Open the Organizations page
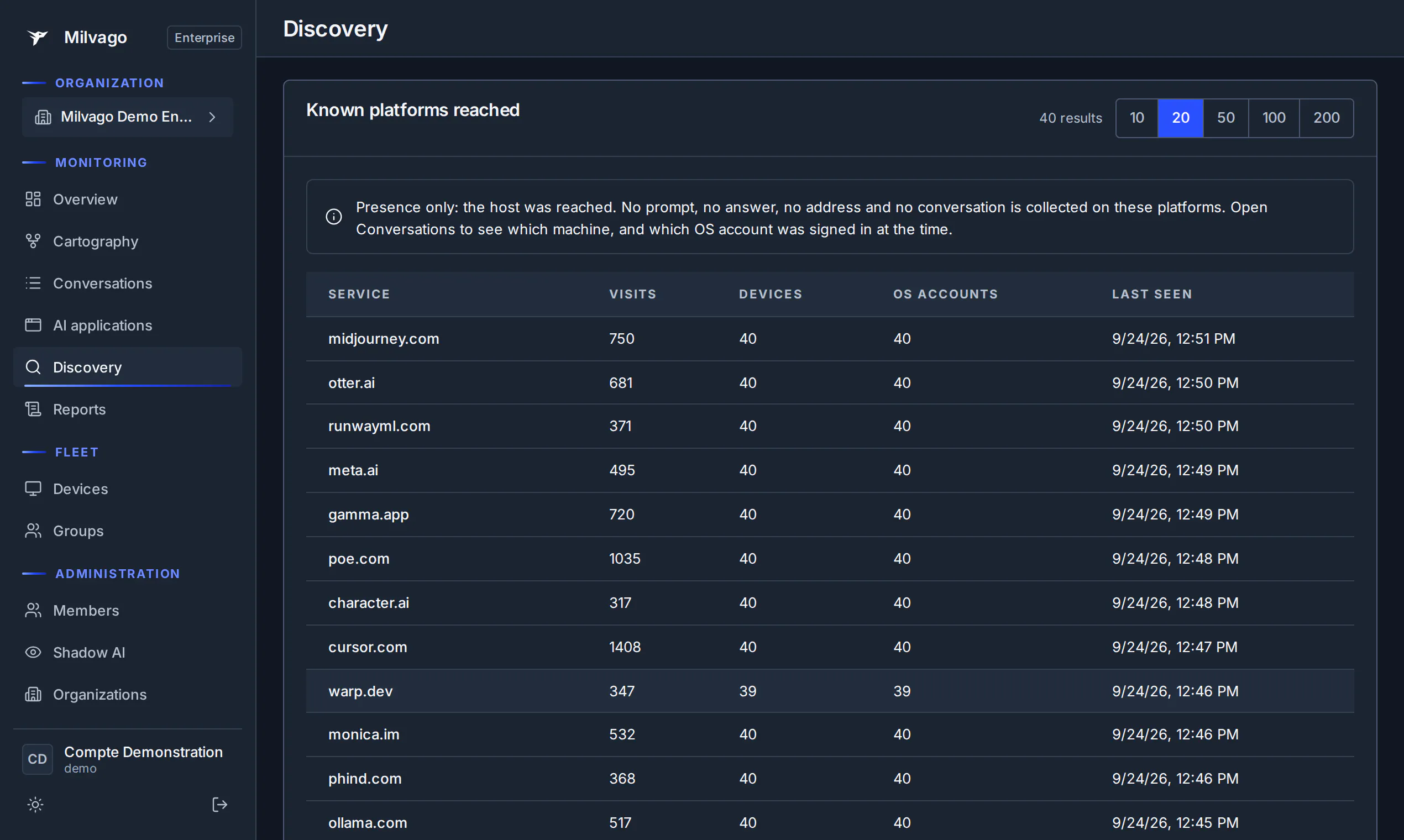The height and width of the screenshot is (840, 1404). click(127, 694)
